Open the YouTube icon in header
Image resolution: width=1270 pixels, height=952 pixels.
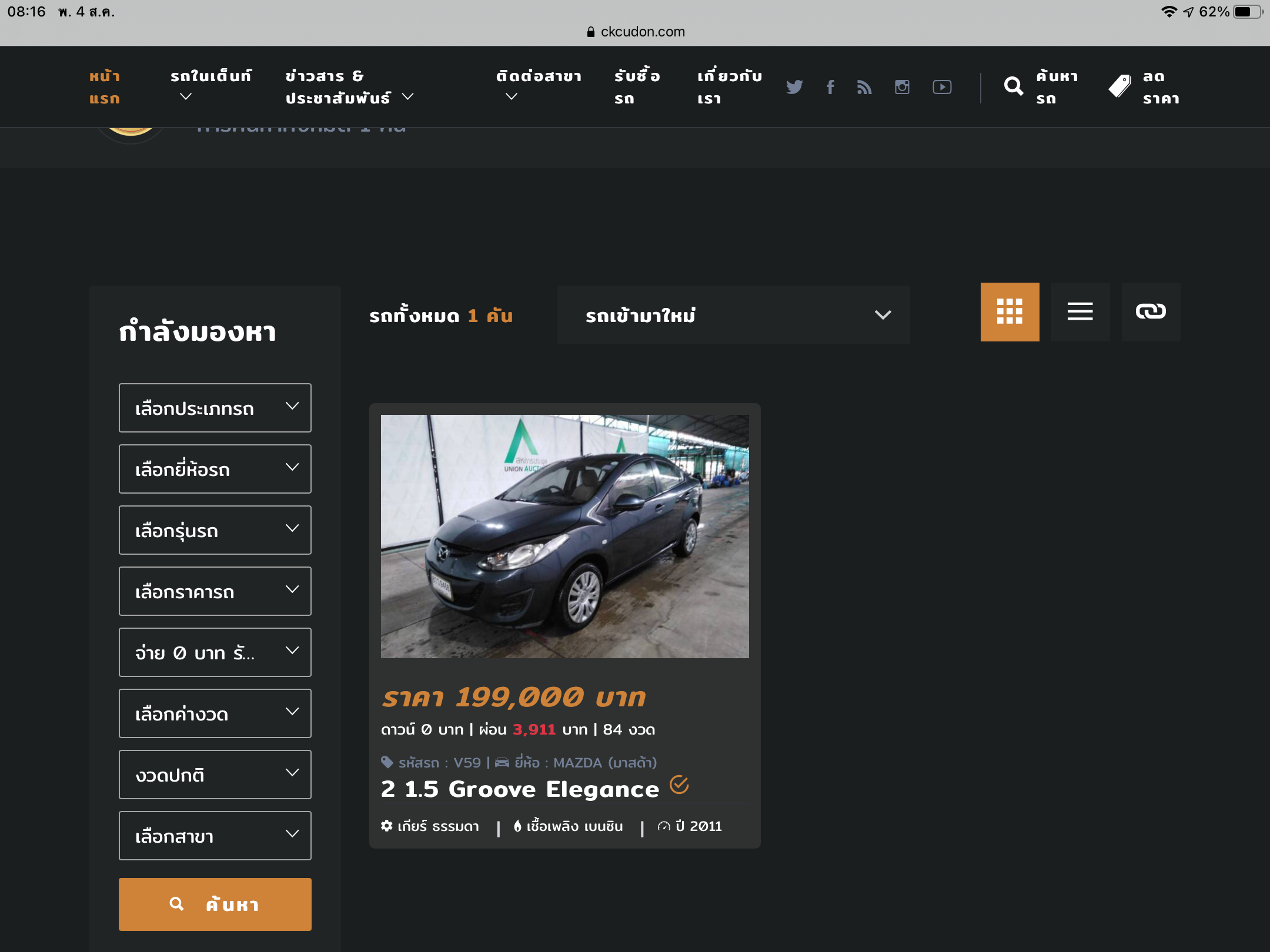pyautogui.click(x=942, y=87)
